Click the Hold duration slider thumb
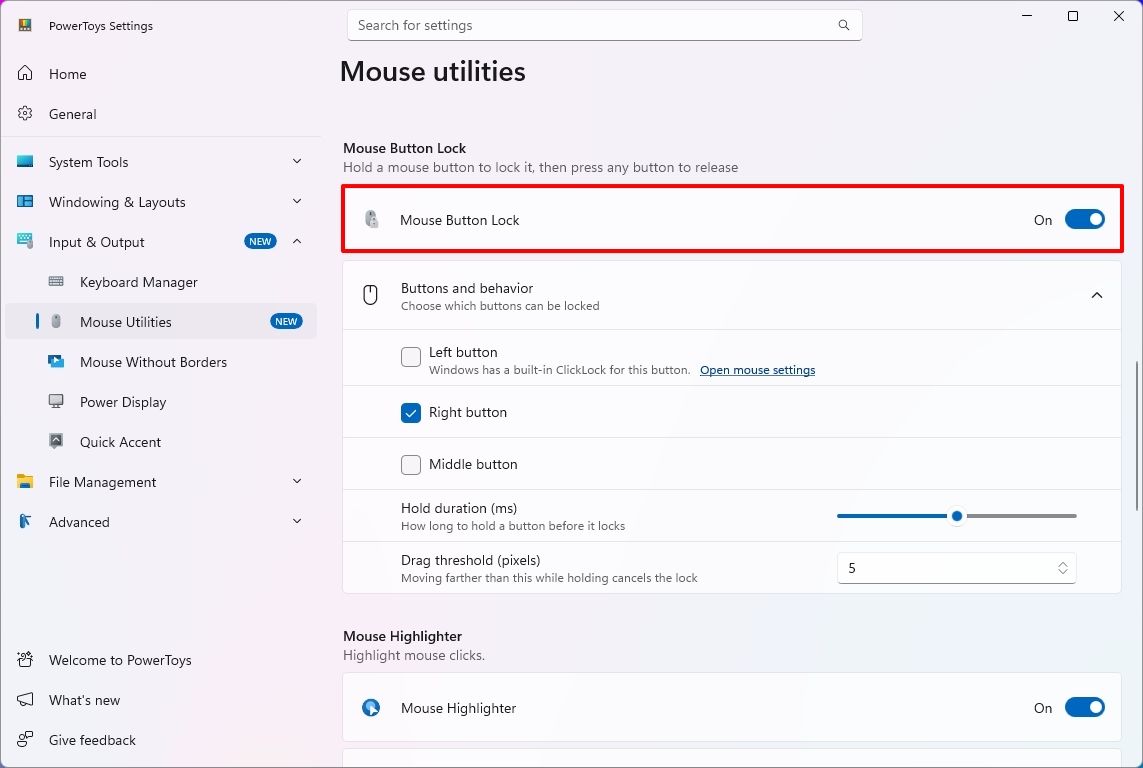 point(957,516)
